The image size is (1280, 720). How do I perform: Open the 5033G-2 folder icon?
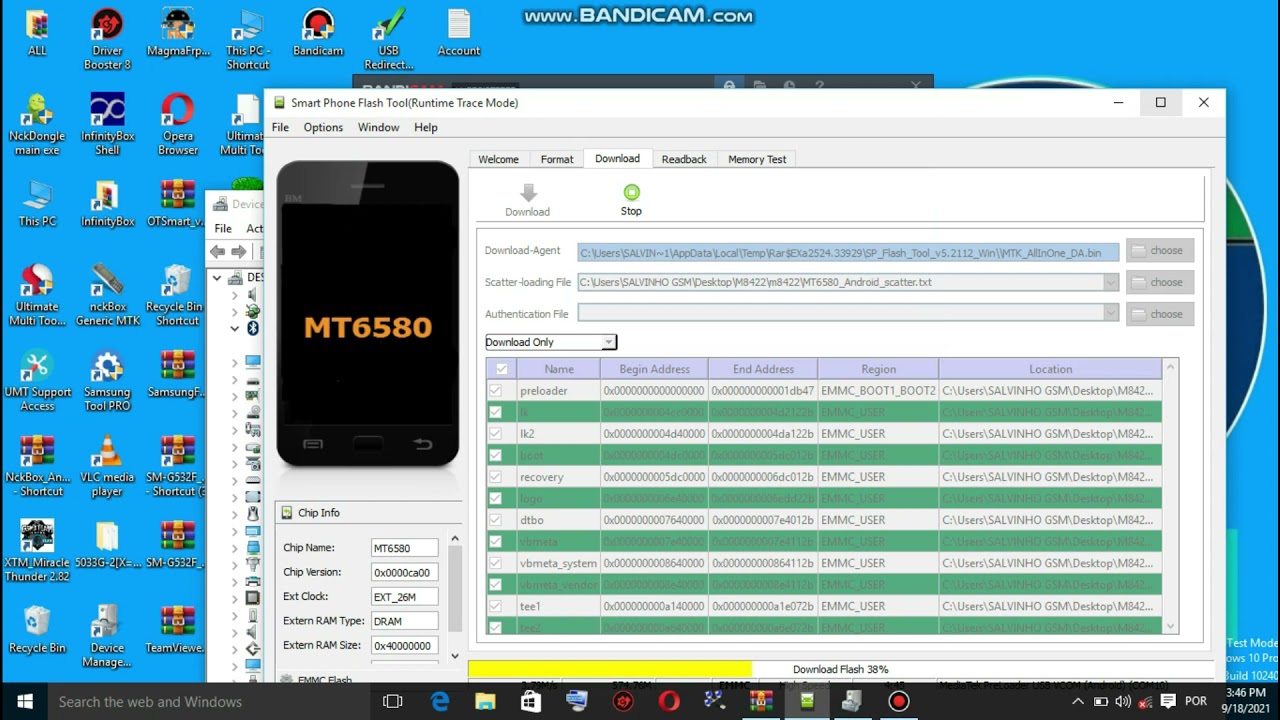point(107,545)
